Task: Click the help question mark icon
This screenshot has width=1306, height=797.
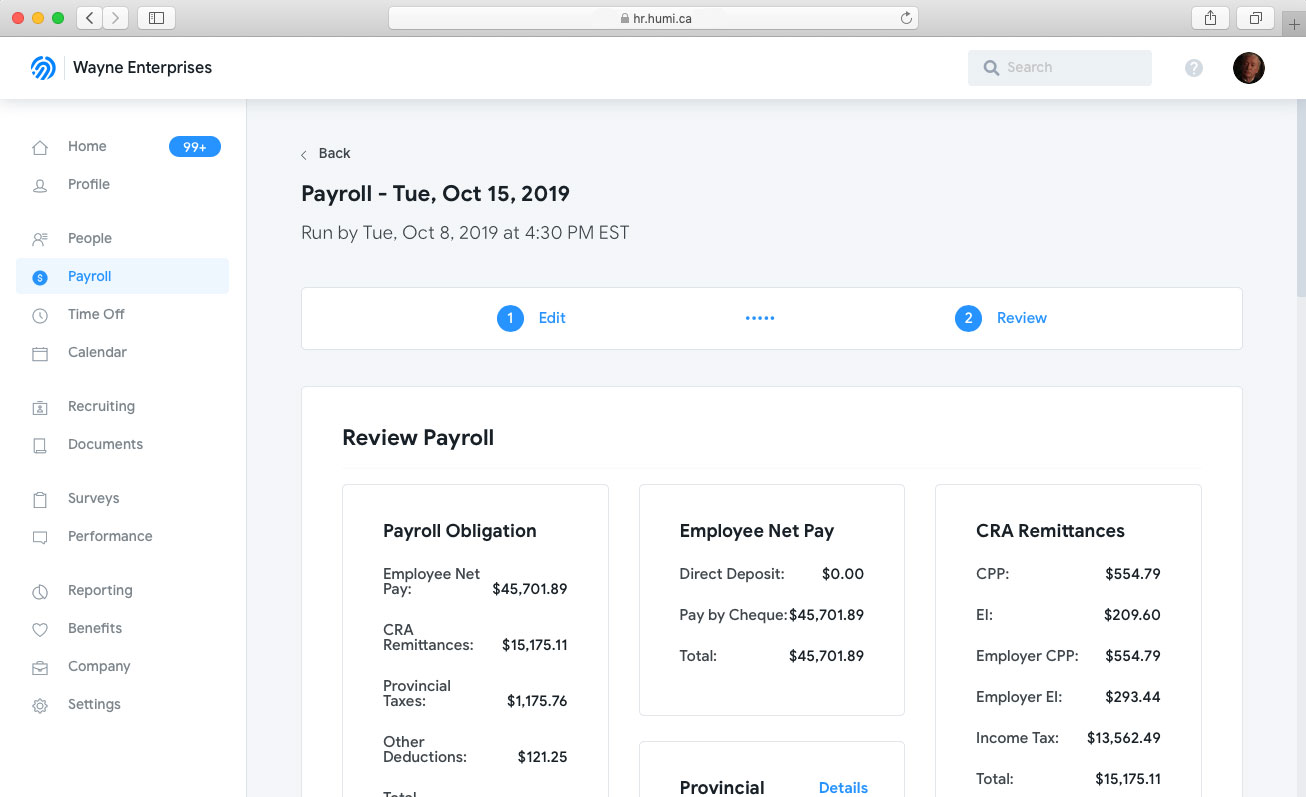Action: coord(1193,67)
